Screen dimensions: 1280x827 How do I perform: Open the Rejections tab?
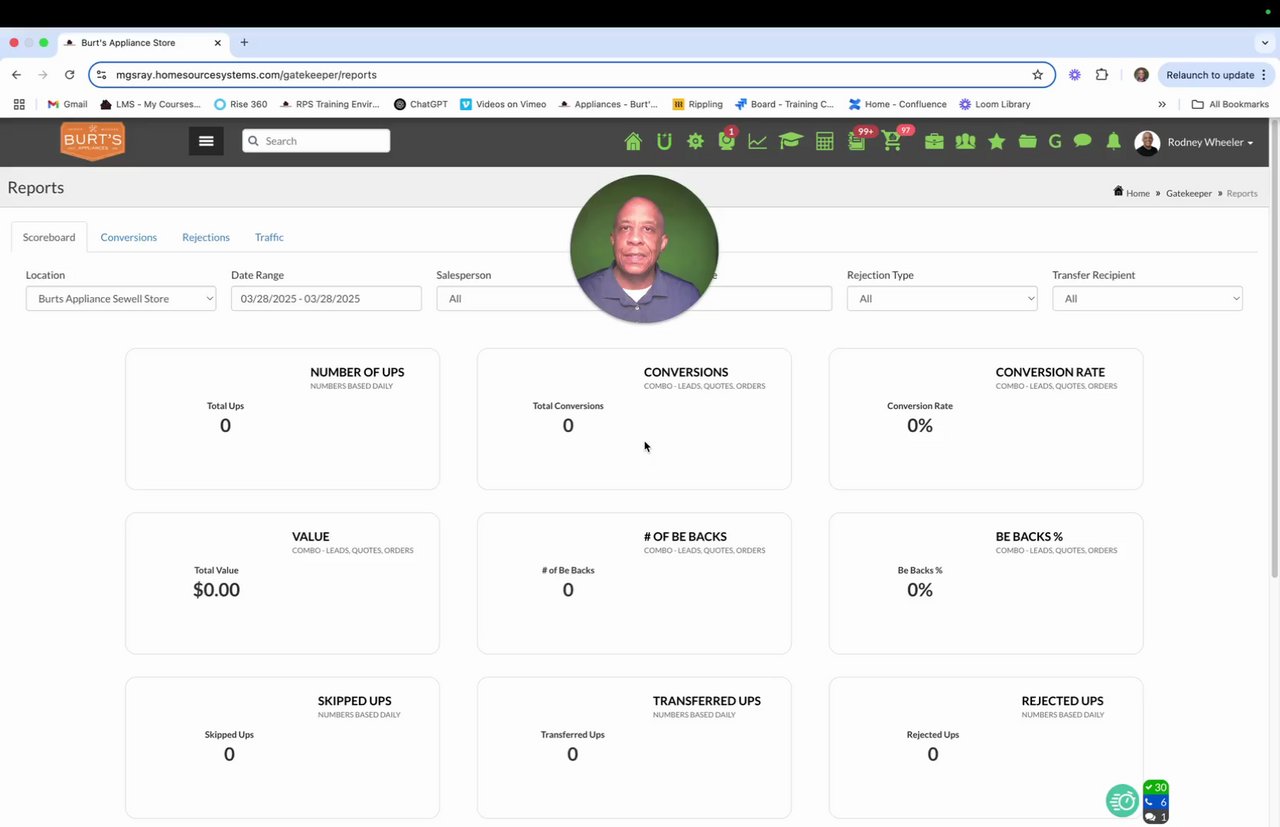206,237
